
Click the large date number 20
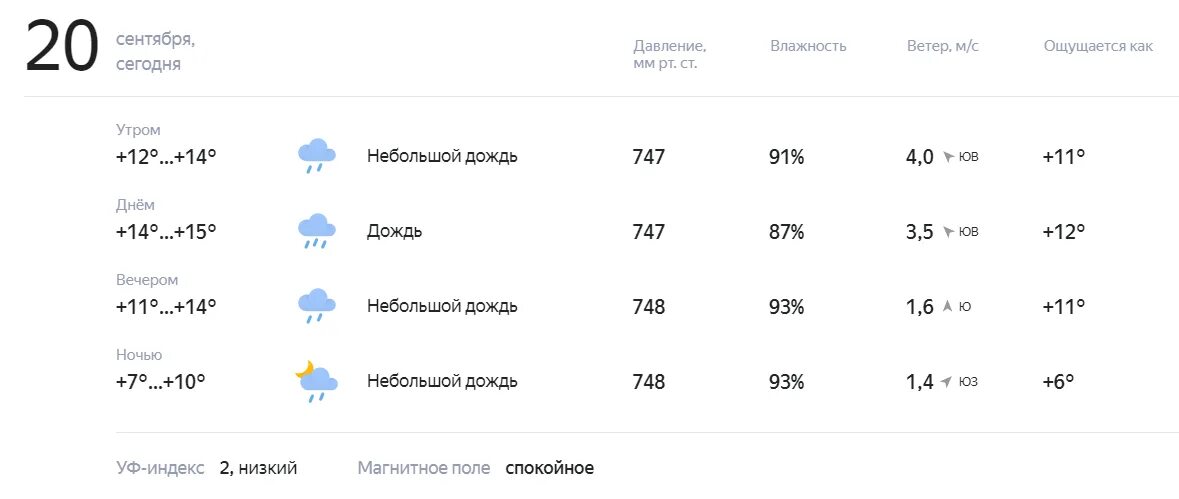pyautogui.click(x=62, y=47)
